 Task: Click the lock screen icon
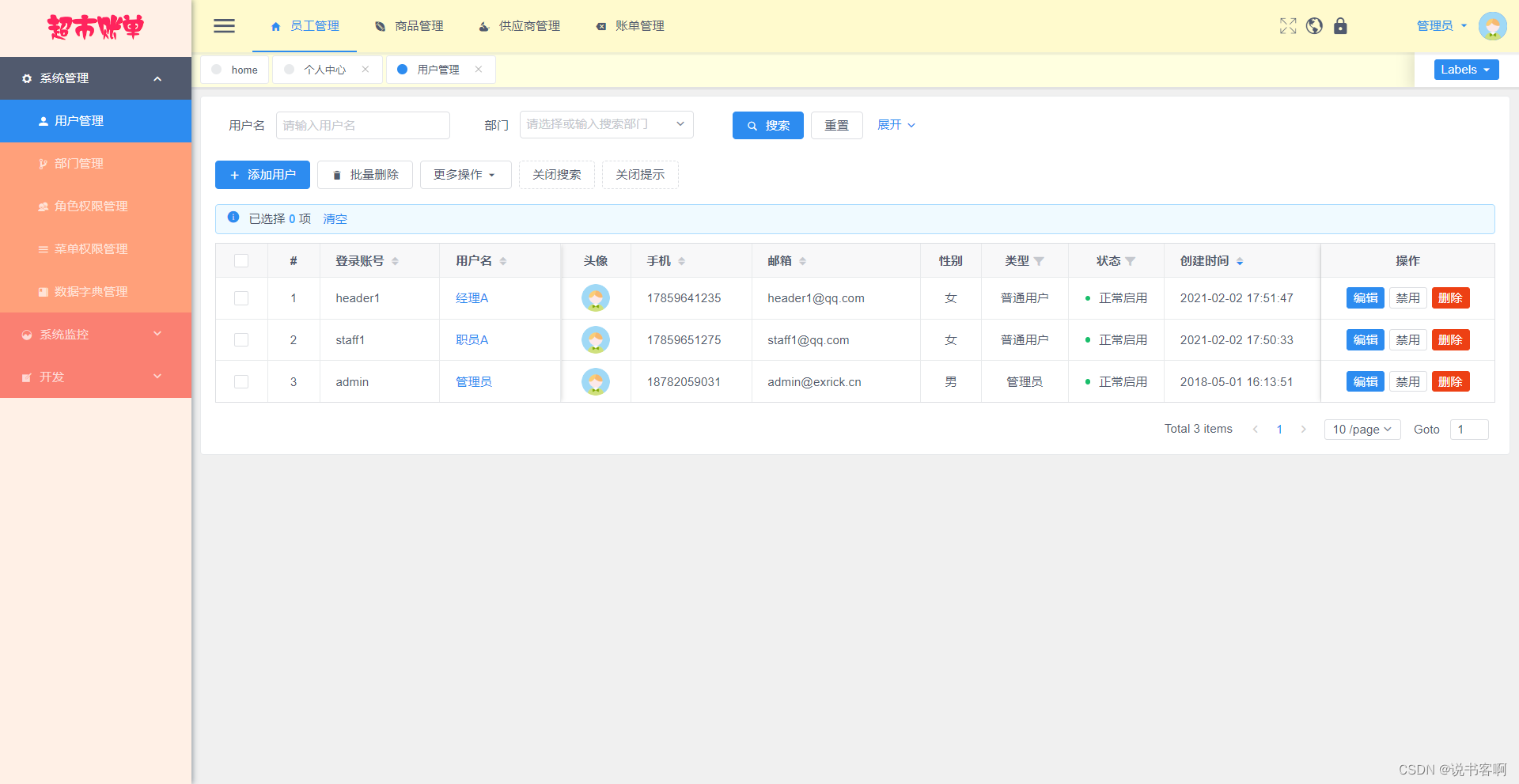click(1340, 26)
